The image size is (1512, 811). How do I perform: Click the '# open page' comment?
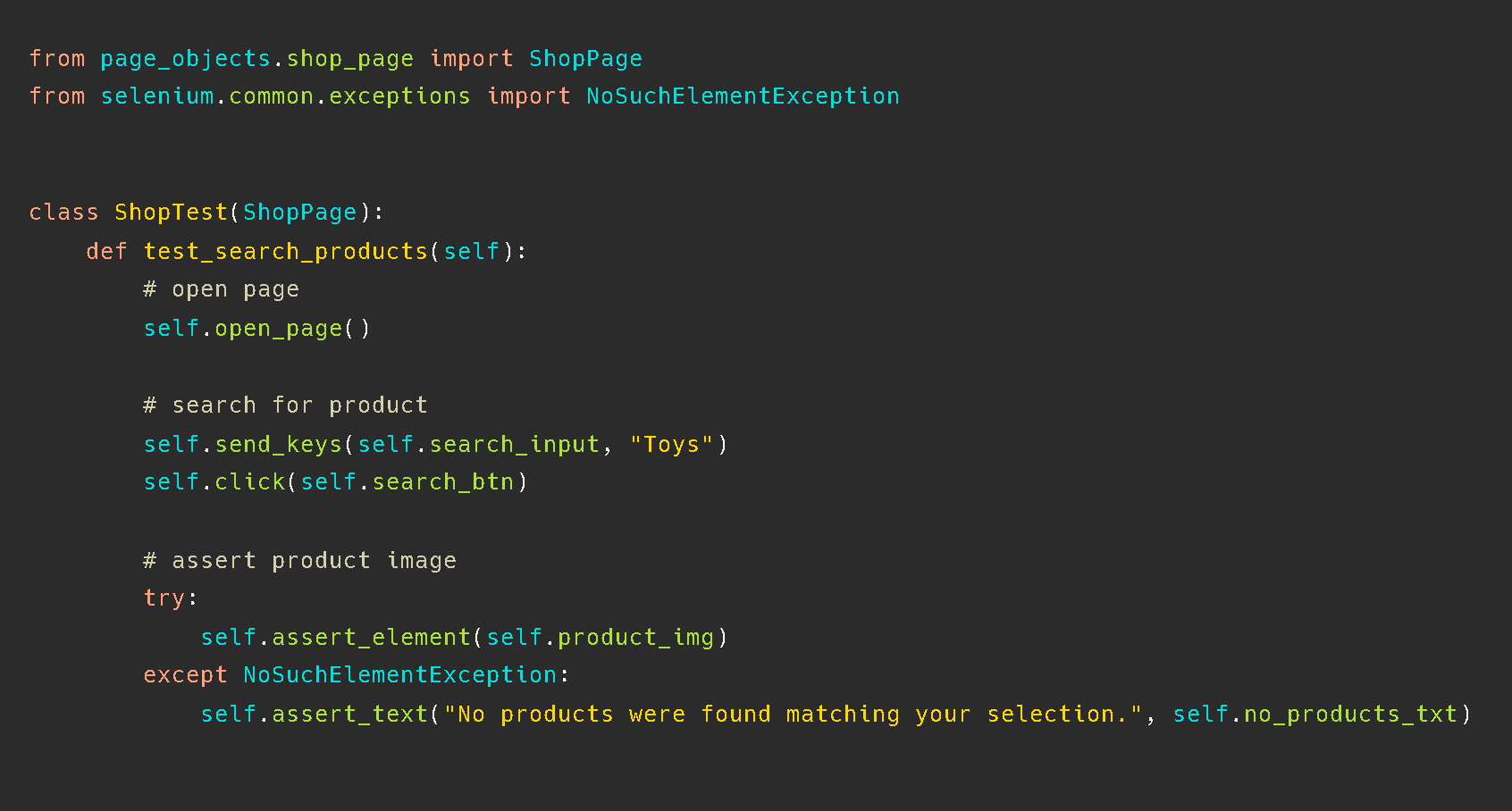coord(221,289)
